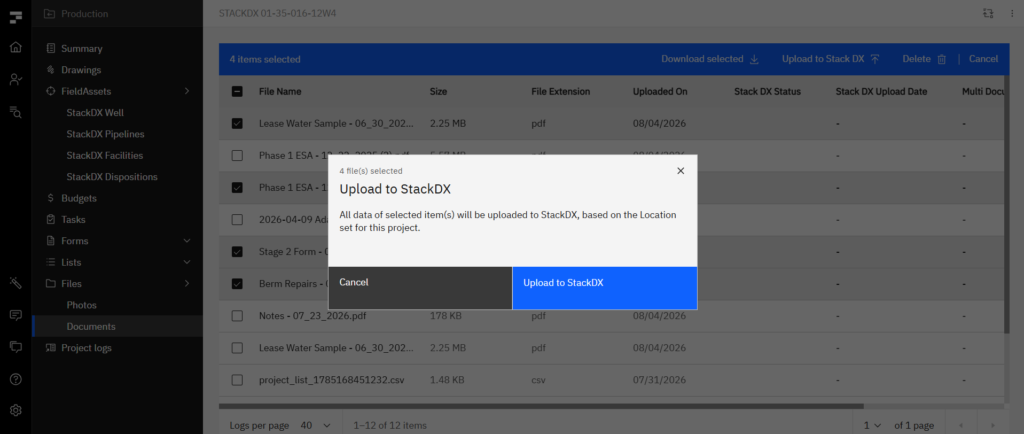Open the Home icon in left rail

(16, 47)
